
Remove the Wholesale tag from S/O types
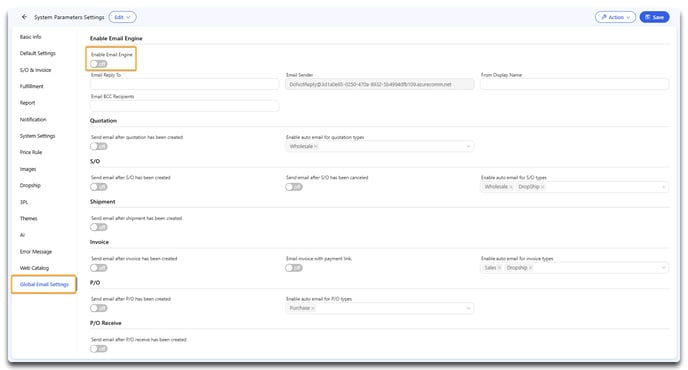[x=511, y=187]
